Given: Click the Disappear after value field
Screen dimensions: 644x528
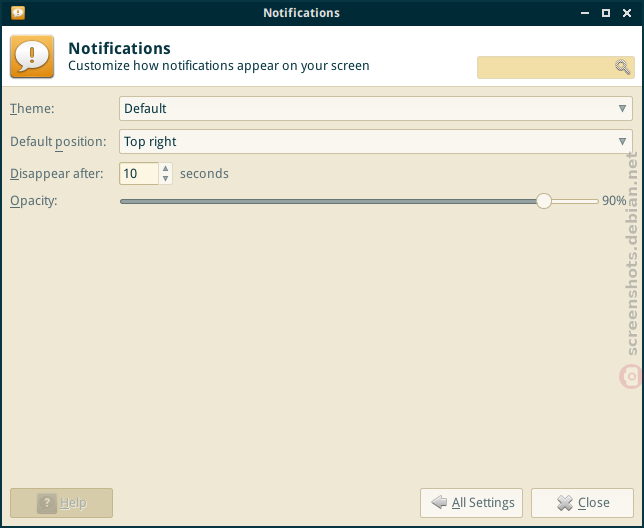Looking at the screenshot, I should pyautogui.click(x=139, y=173).
